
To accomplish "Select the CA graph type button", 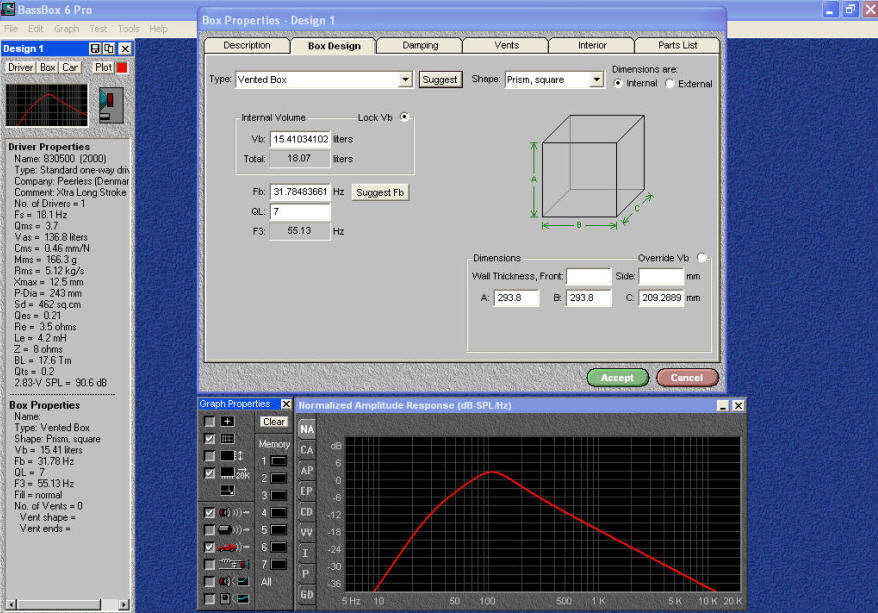I will (x=307, y=450).
